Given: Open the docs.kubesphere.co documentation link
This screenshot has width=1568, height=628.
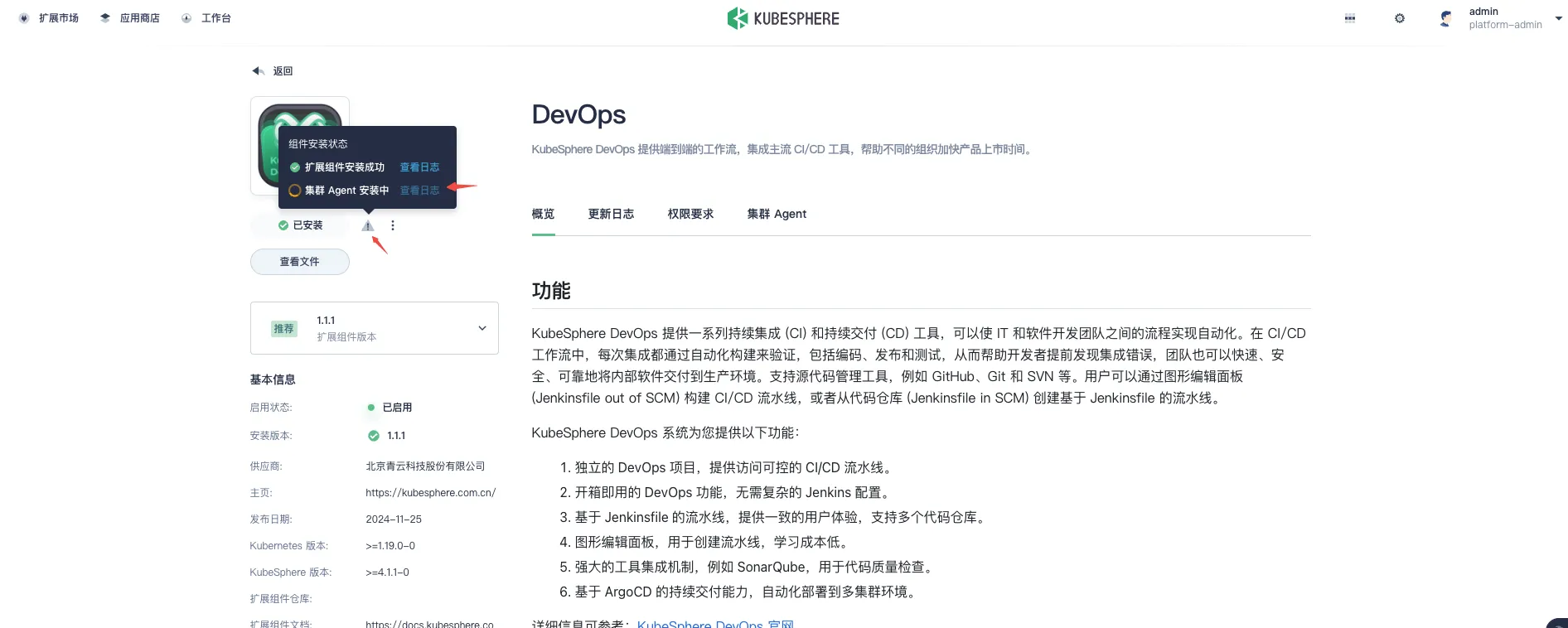Looking at the screenshot, I should click(x=429, y=623).
